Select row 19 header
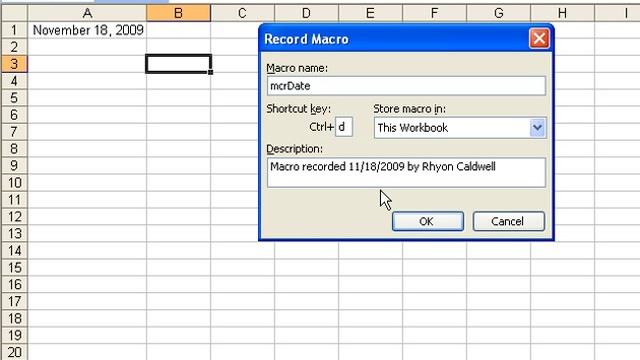Viewport: 640px width, 360px height. (x=14, y=335)
